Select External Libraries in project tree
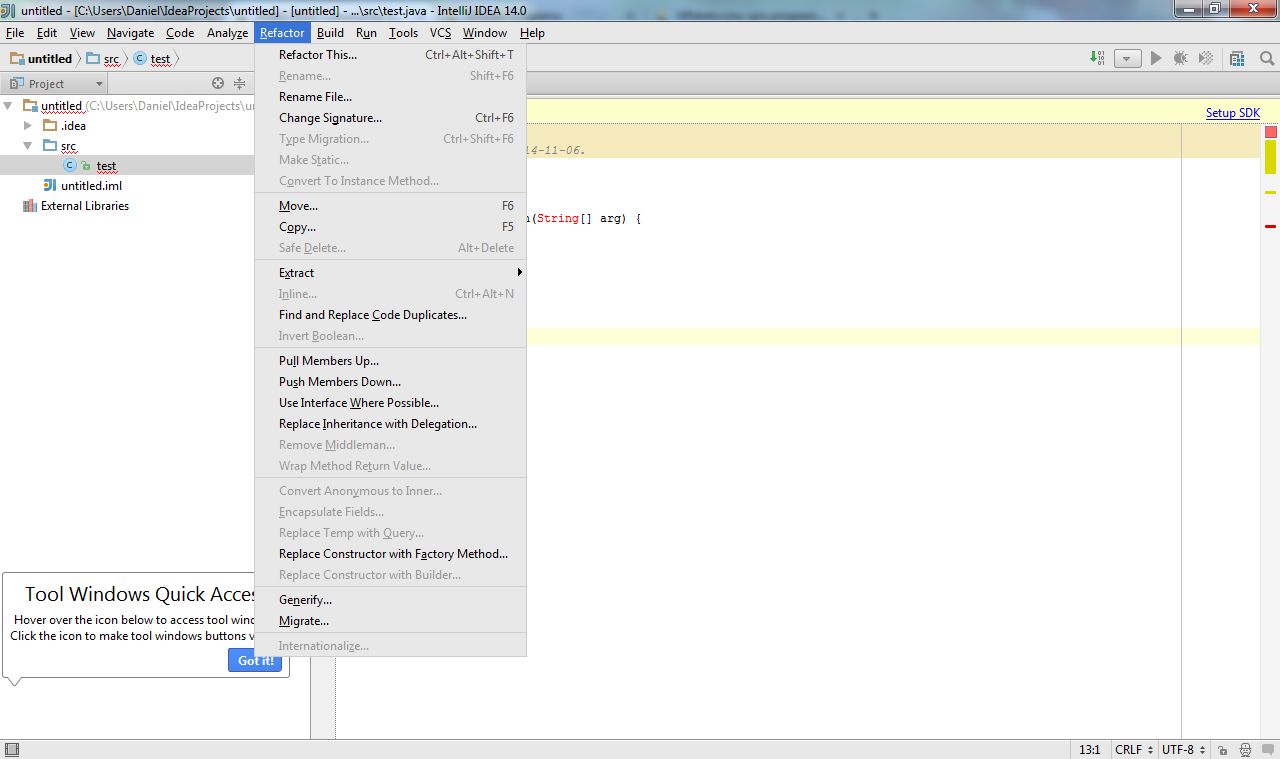1280x759 pixels. coord(85,206)
